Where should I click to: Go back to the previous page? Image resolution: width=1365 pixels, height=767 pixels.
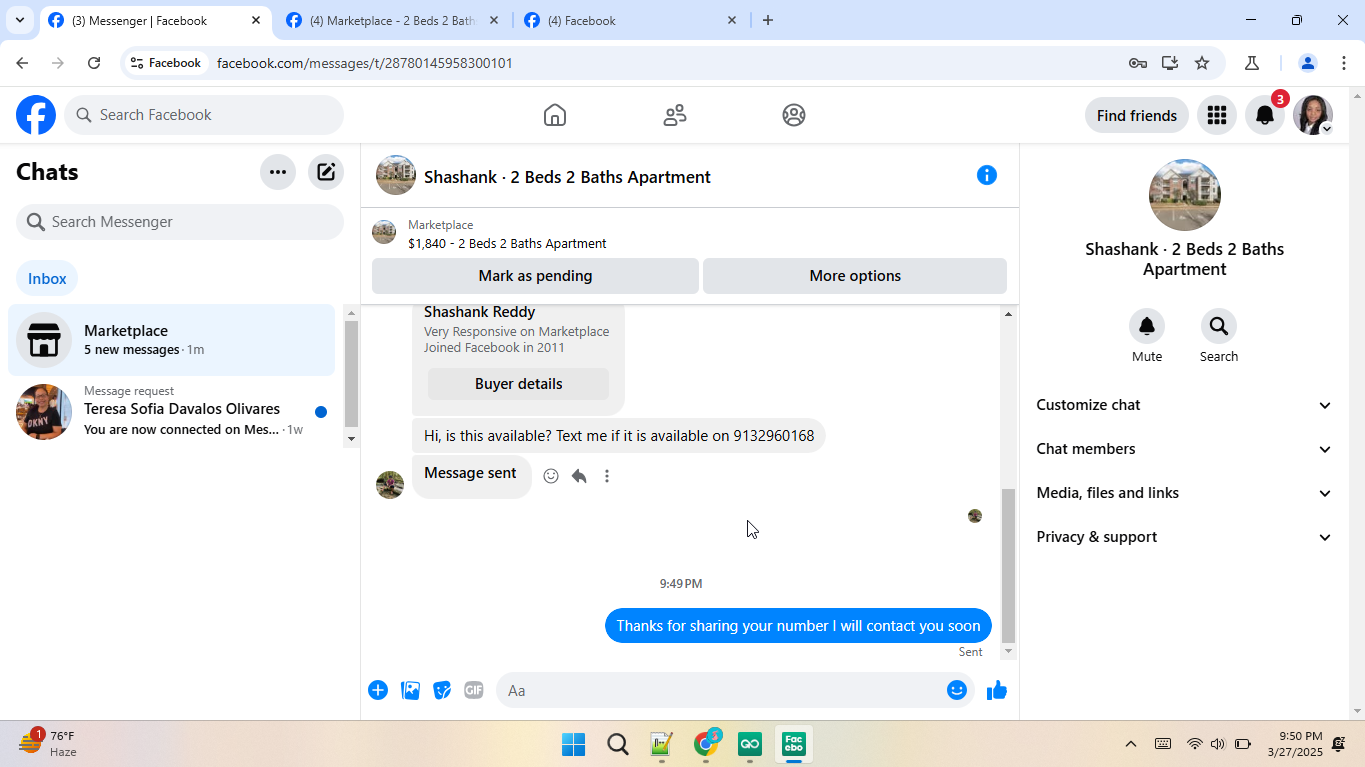[x=22, y=63]
